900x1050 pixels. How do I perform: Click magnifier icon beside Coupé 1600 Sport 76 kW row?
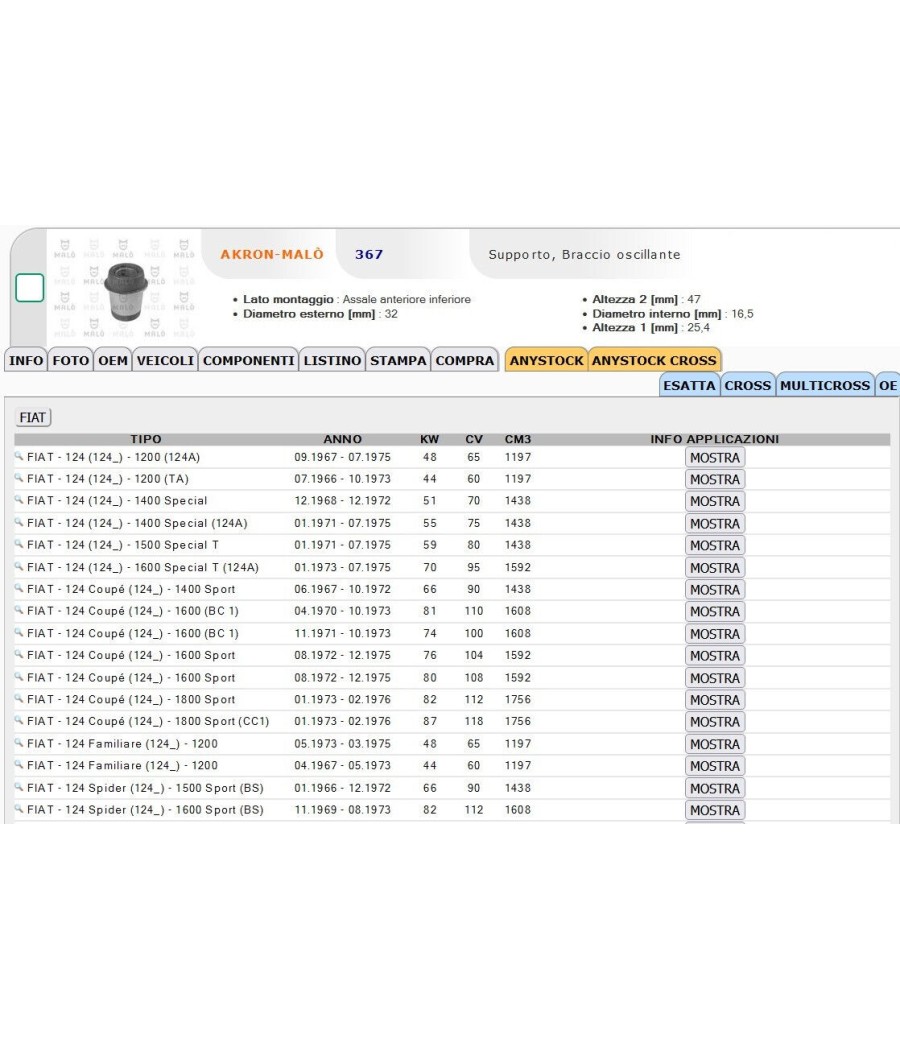click(19, 654)
